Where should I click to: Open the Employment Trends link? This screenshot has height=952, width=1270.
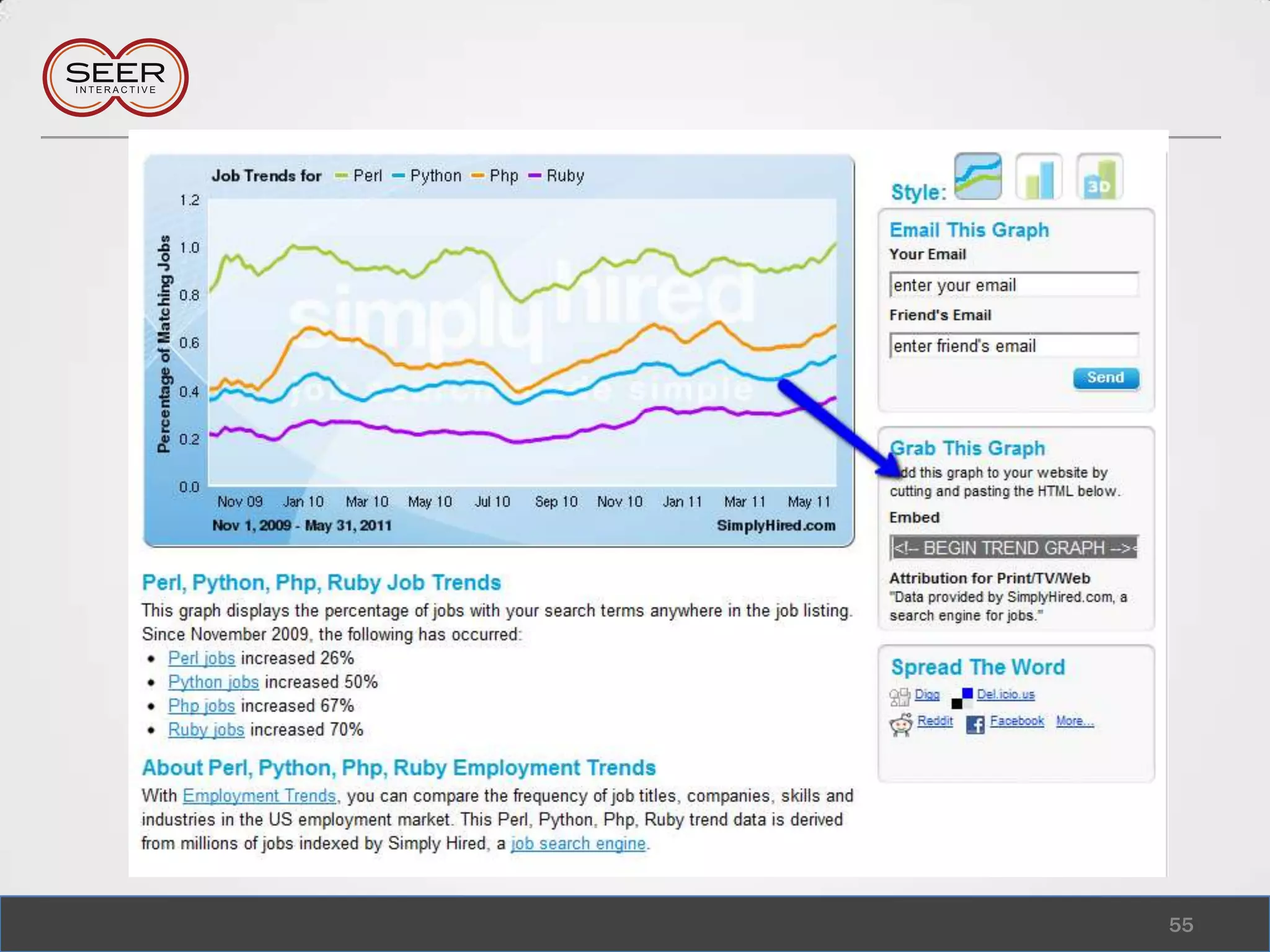[x=259, y=796]
